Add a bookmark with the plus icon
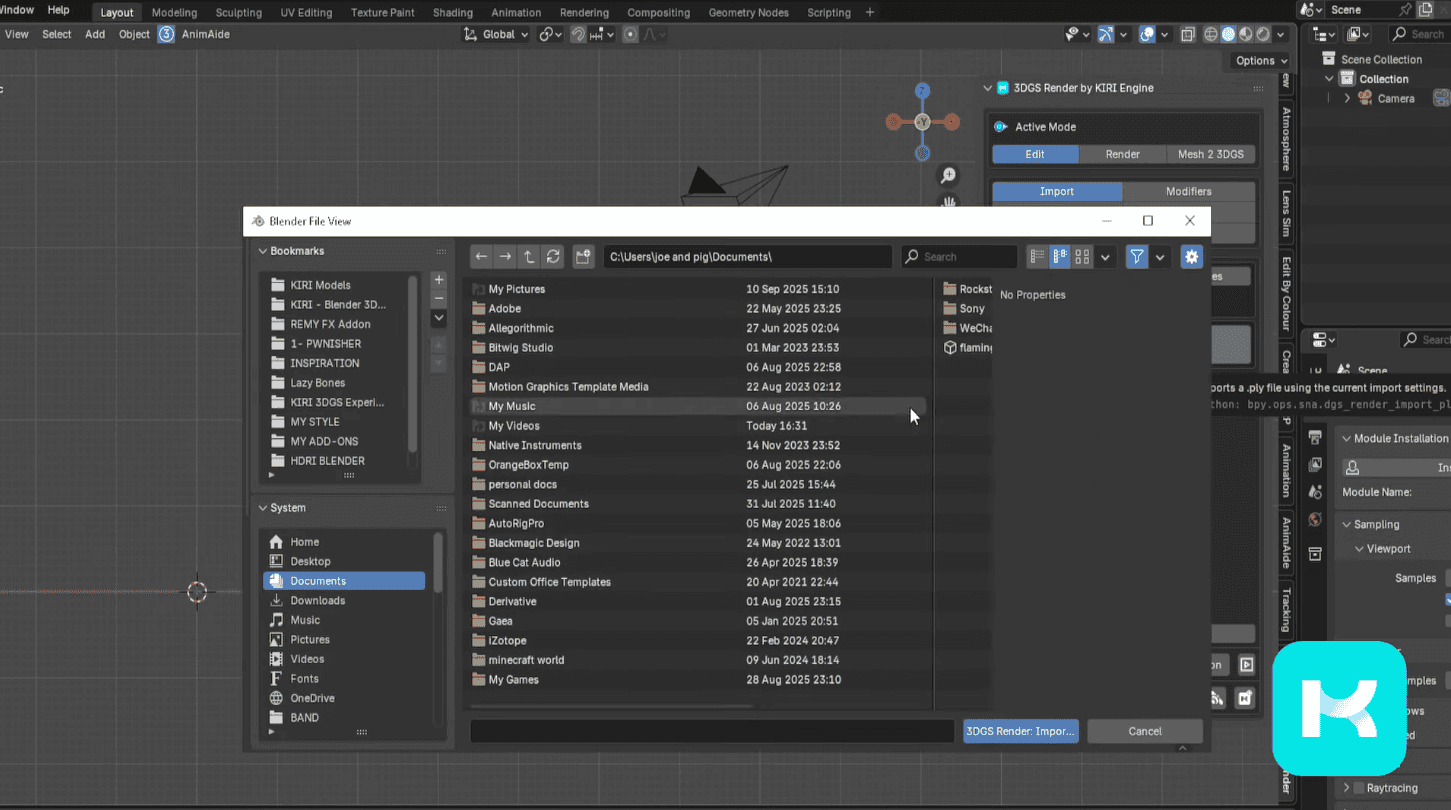This screenshot has width=1451, height=810. point(438,280)
